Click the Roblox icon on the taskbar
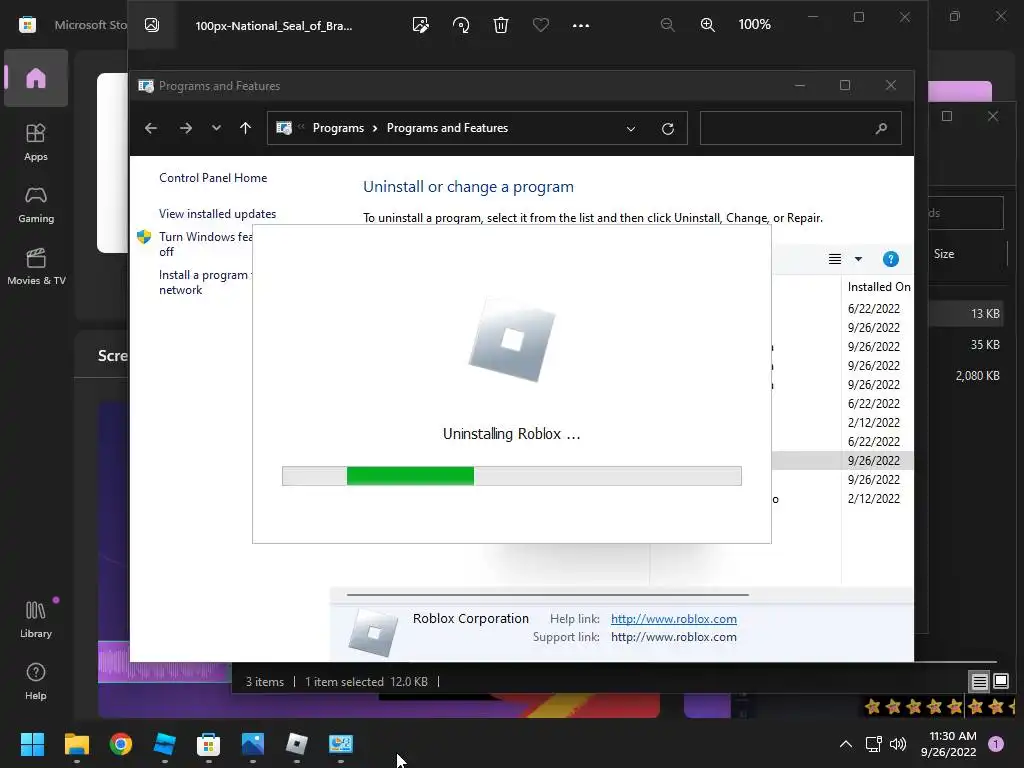Image resolution: width=1024 pixels, height=768 pixels. tap(297, 744)
